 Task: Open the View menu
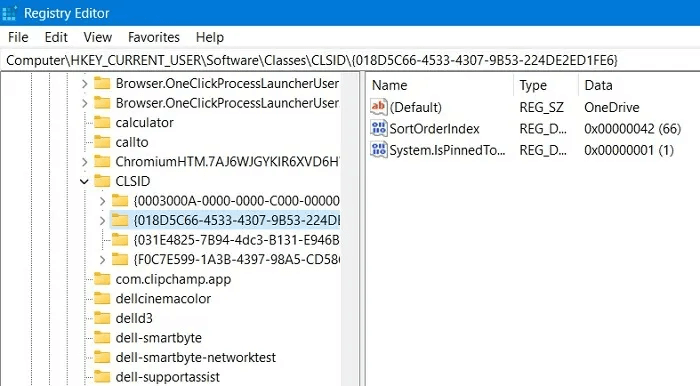click(x=97, y=37)
